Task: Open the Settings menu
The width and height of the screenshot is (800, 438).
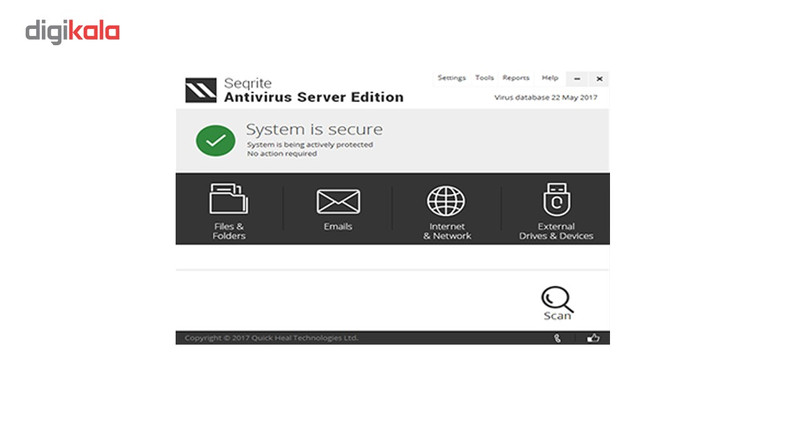Action: click(452, 78)
